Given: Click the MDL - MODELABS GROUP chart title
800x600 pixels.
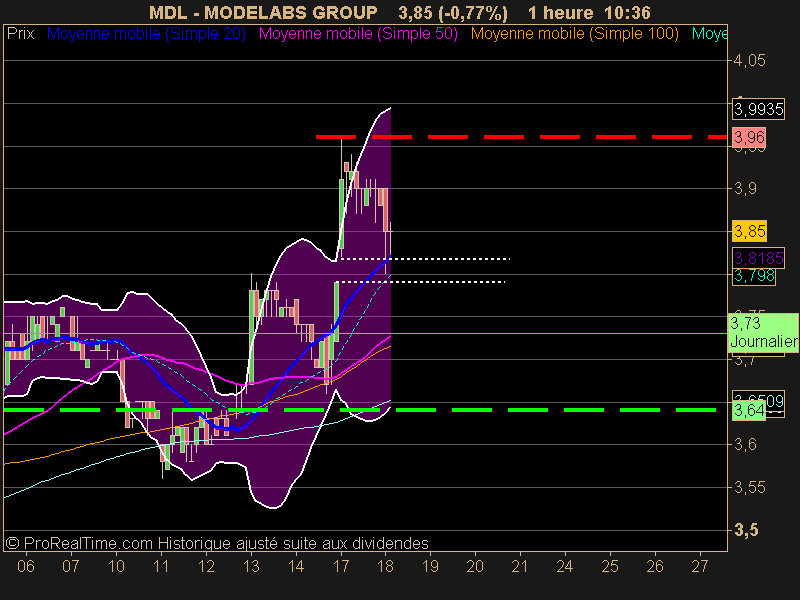Looking at the screenshot, I should pyautogui.click(x=263, y=12).
